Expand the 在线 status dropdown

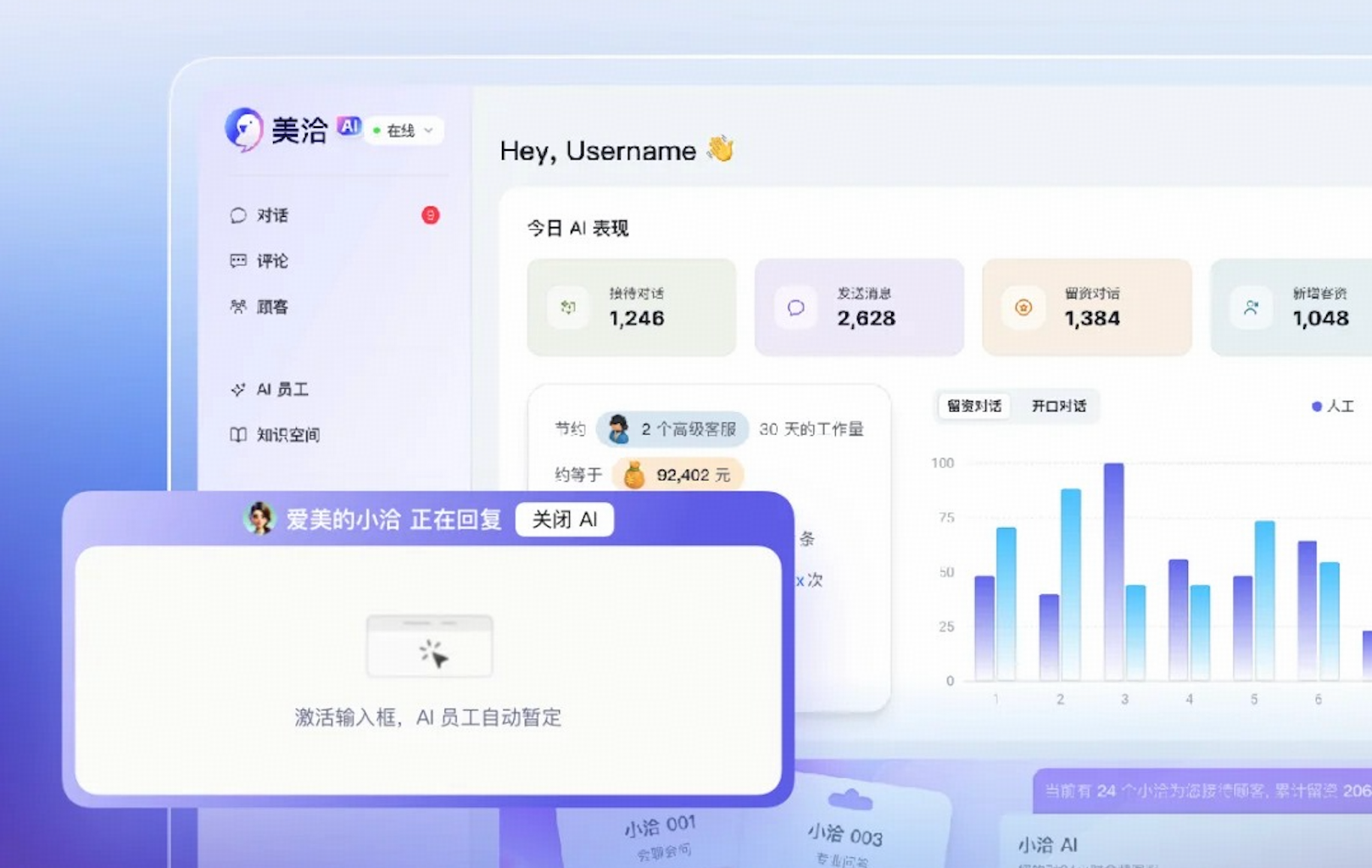click(x=404, y=131)
